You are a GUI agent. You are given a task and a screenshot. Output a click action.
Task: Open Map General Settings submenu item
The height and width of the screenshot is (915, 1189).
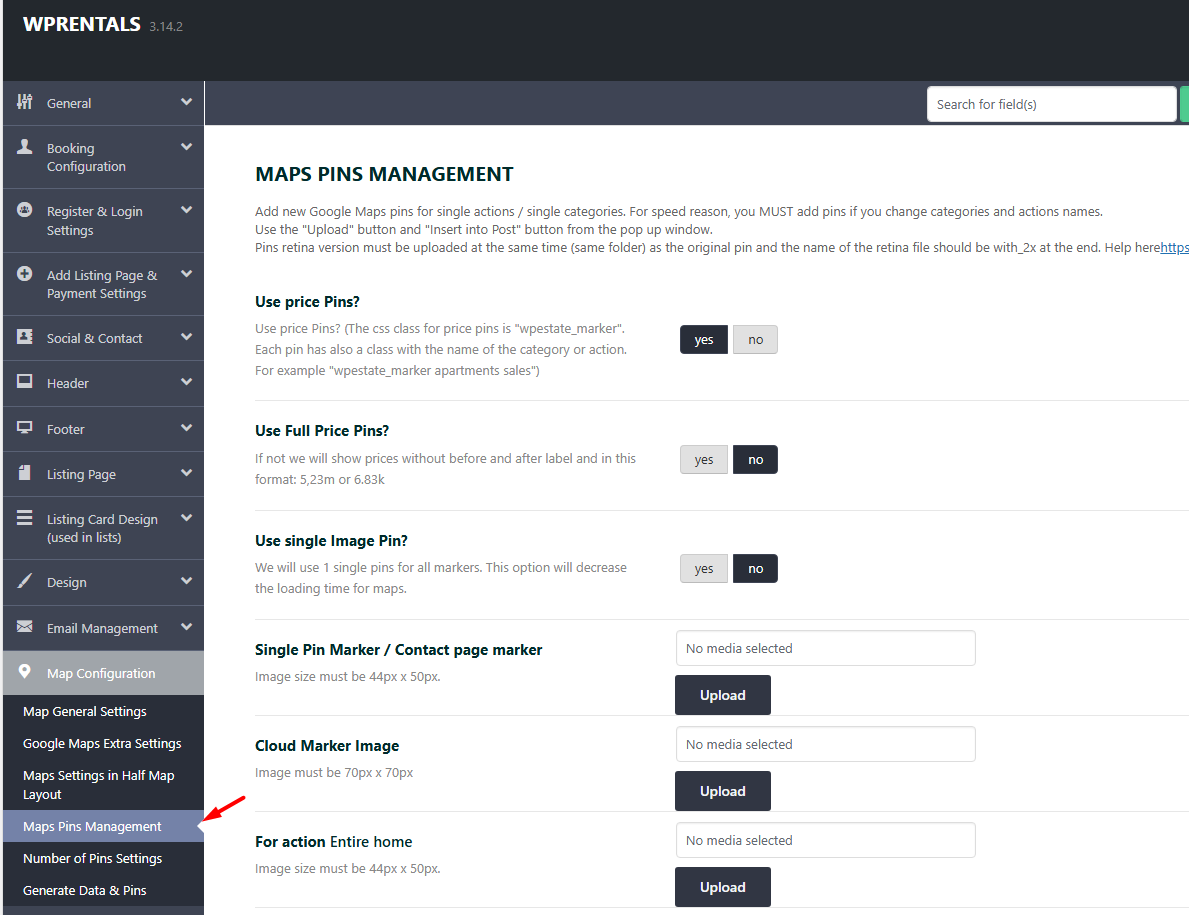coord(85,712)
